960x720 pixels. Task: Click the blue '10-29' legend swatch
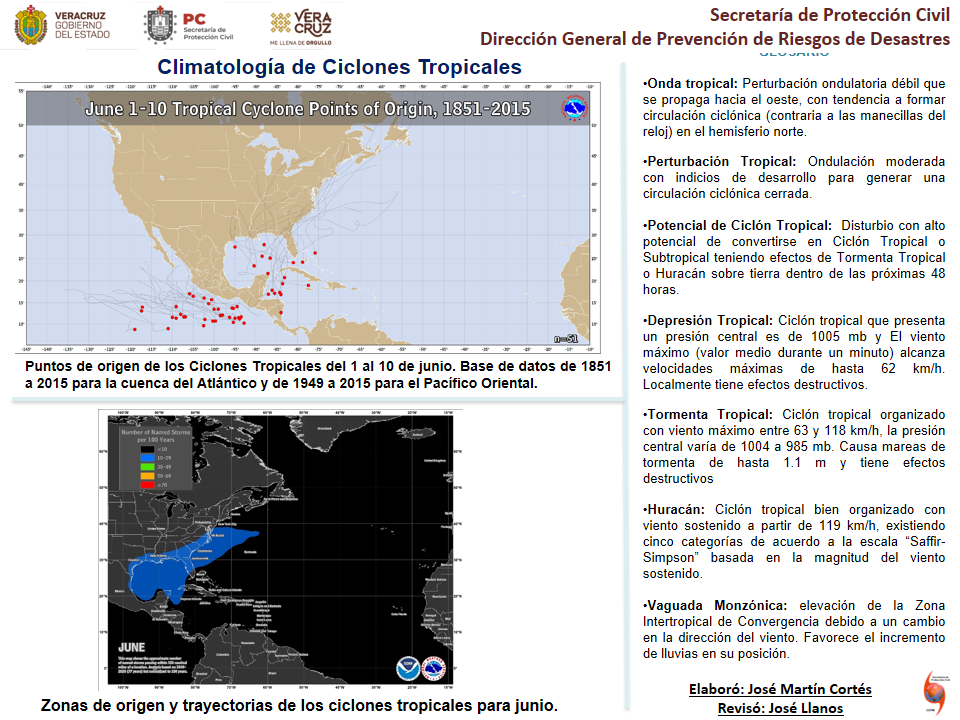(x=147, y=457)
